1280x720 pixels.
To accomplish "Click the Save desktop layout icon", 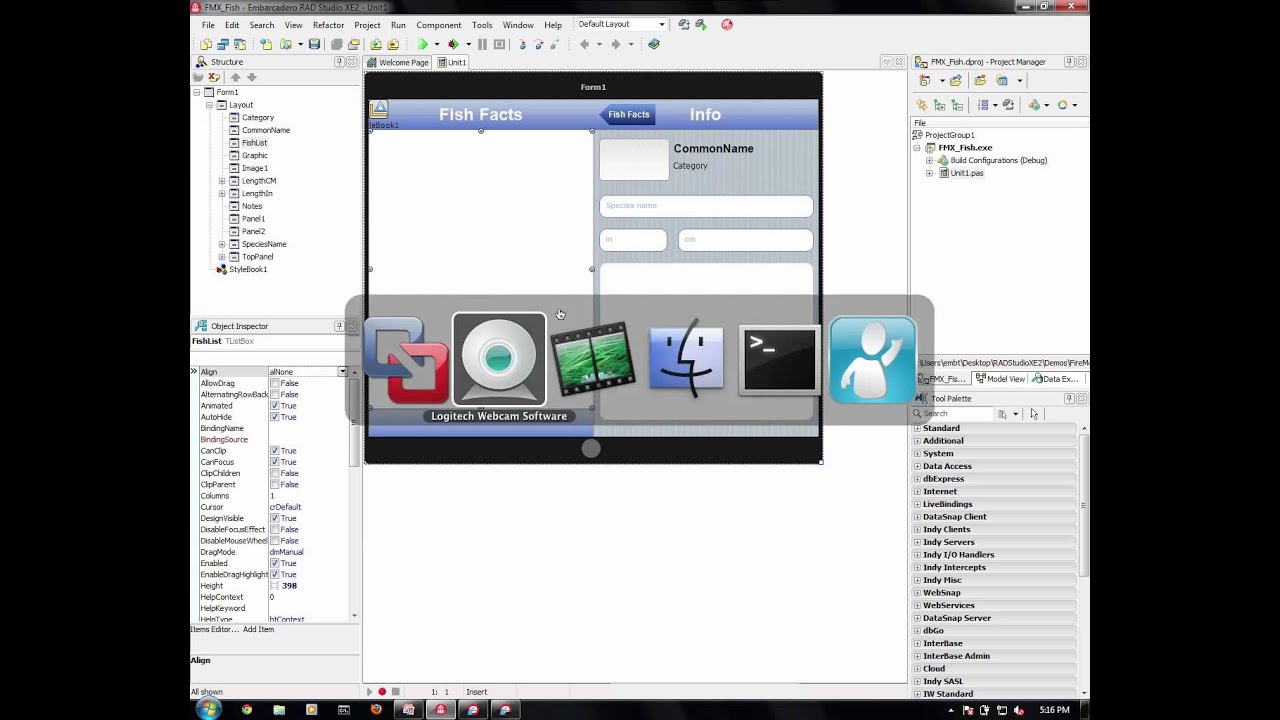I will click(x=684, y=24).
